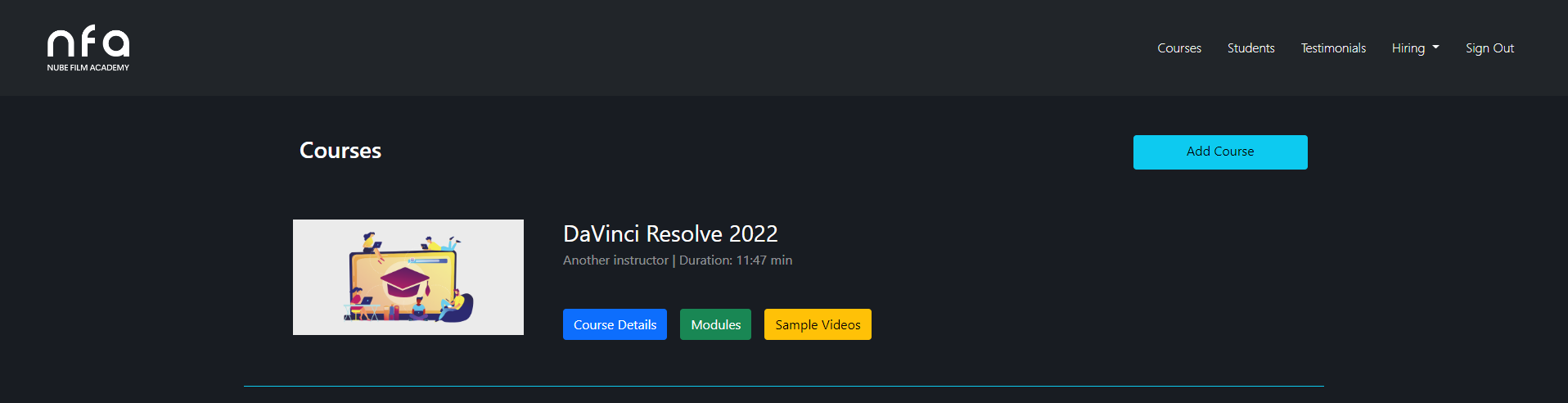
Task: Open Testimonials in the navbar
Action: pyautogui.click(x=1332, y=48)
